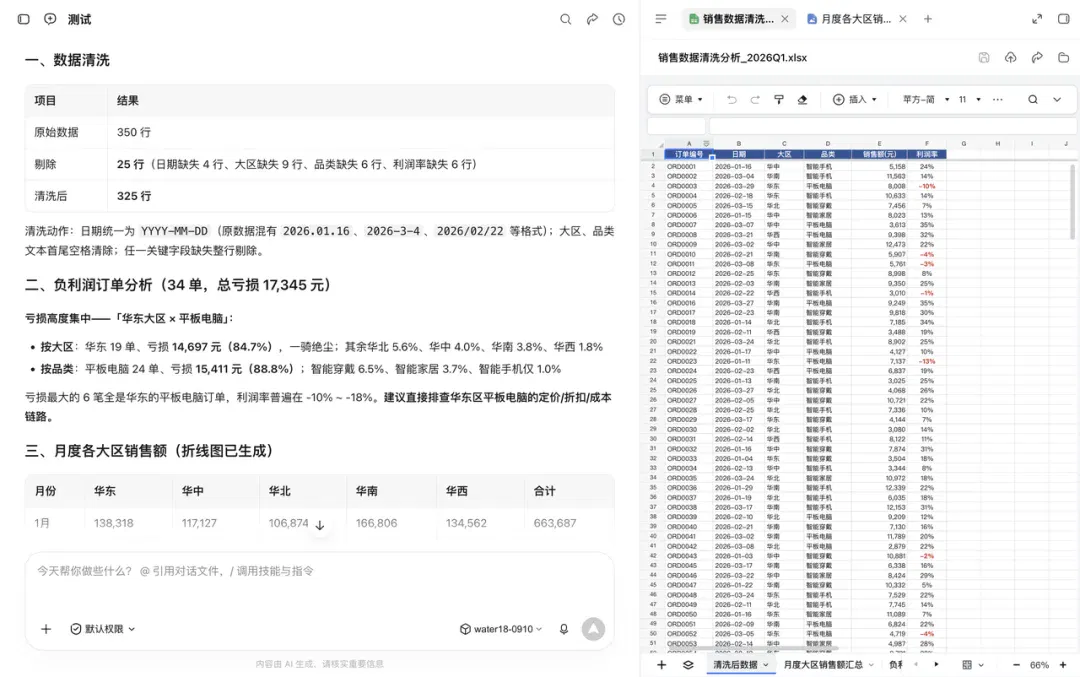This screenshot has height=677, width=1080.
Task: Select the 销售额(元) header cell
Action: point(879,154)
